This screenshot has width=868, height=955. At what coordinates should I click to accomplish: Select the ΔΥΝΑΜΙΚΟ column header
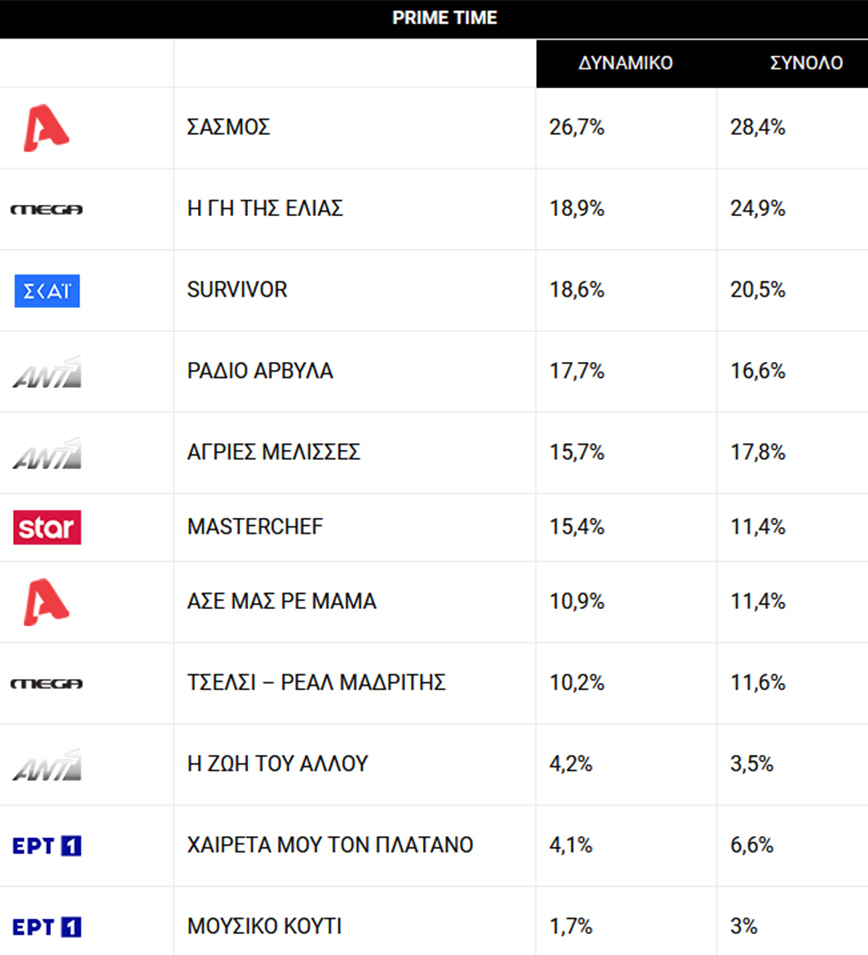(x=626, y=63)
